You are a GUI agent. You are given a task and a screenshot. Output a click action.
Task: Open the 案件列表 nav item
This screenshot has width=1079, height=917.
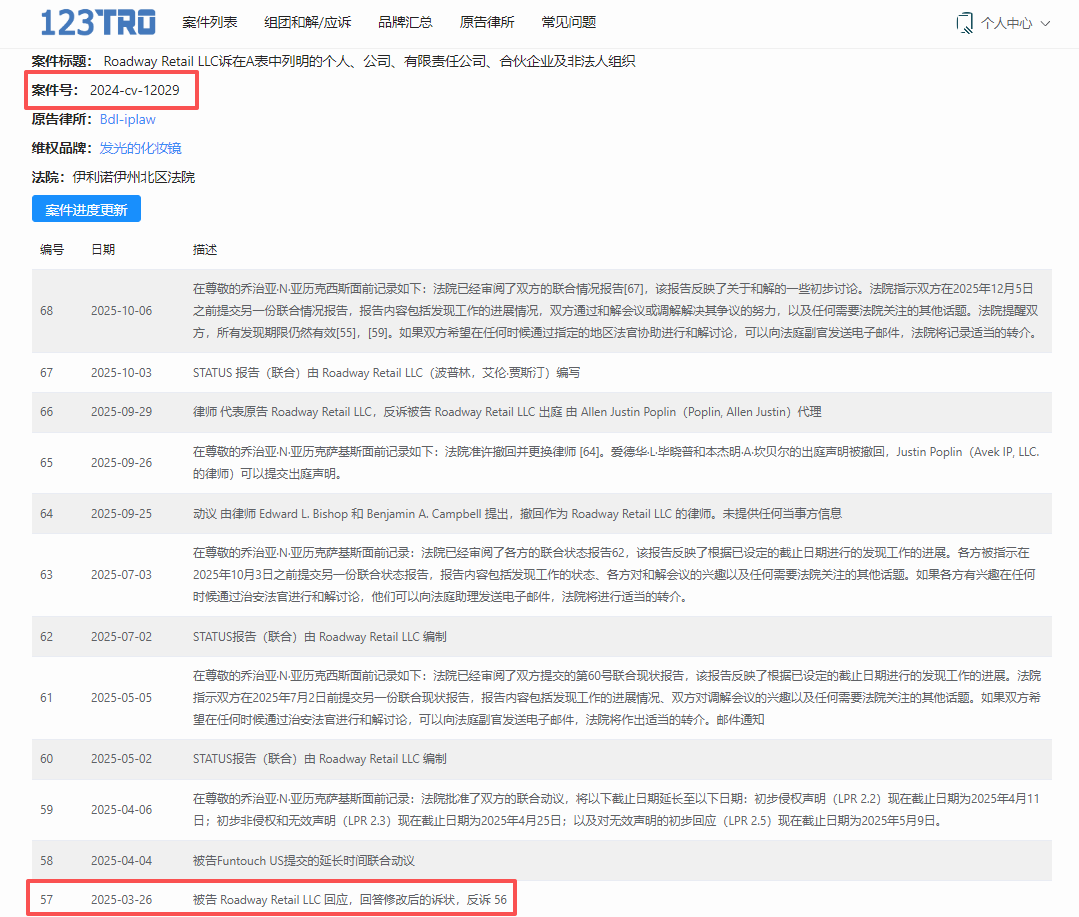click(210, 22)
